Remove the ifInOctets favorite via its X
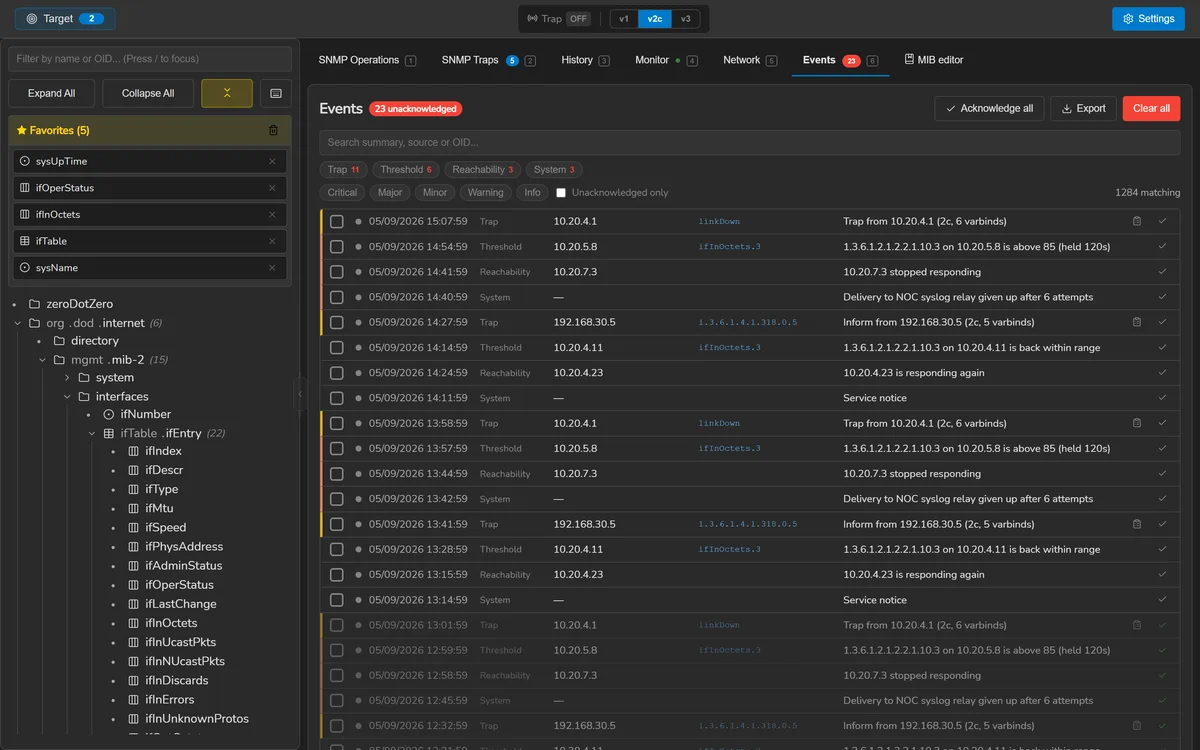 pos(272,214)
